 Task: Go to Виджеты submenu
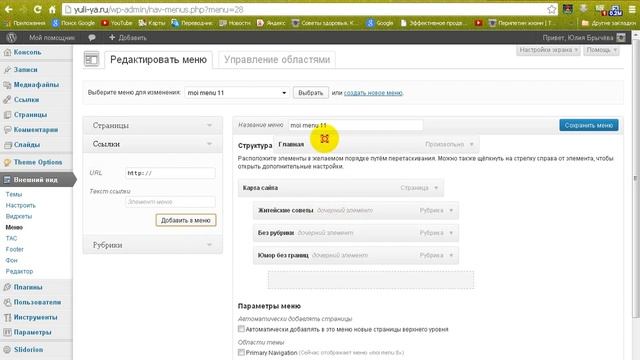(x=19, y=216)
